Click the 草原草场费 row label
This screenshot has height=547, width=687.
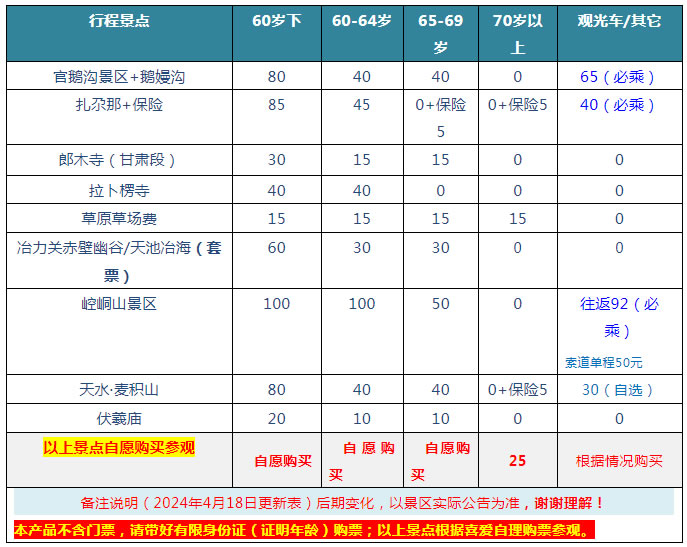pos(119,219)
